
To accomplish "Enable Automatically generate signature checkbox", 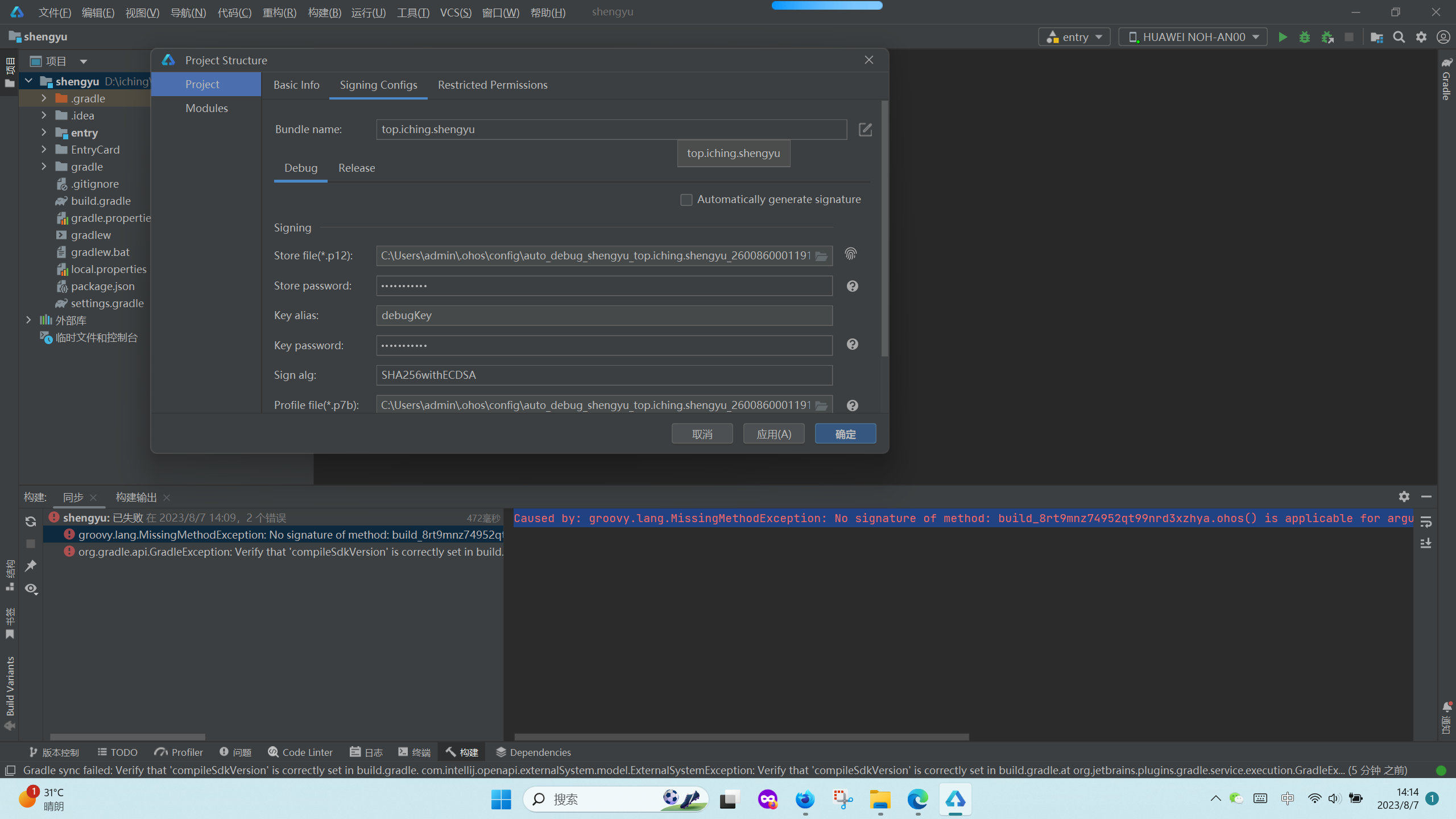I will pyautogui.click(x=686, y=200).
